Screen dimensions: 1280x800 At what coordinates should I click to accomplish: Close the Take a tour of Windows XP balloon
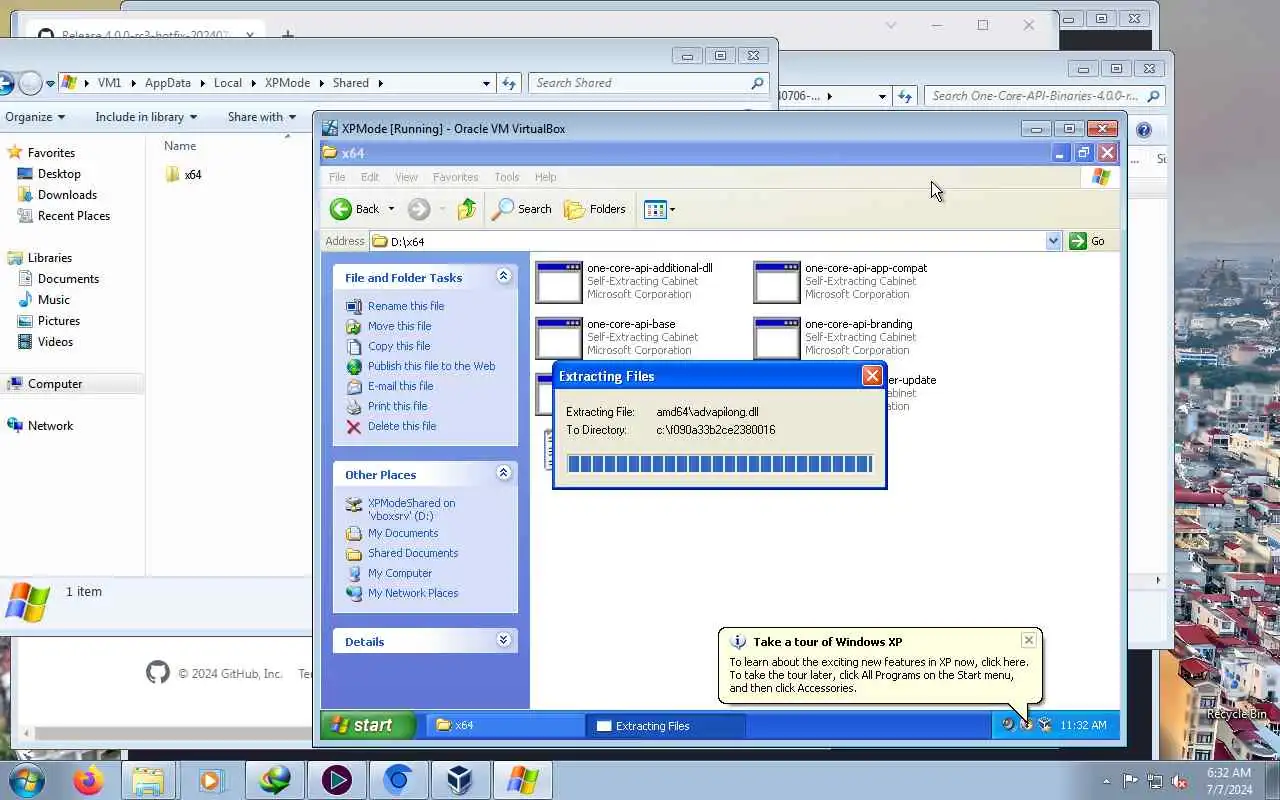click(x=1028, y=640)
